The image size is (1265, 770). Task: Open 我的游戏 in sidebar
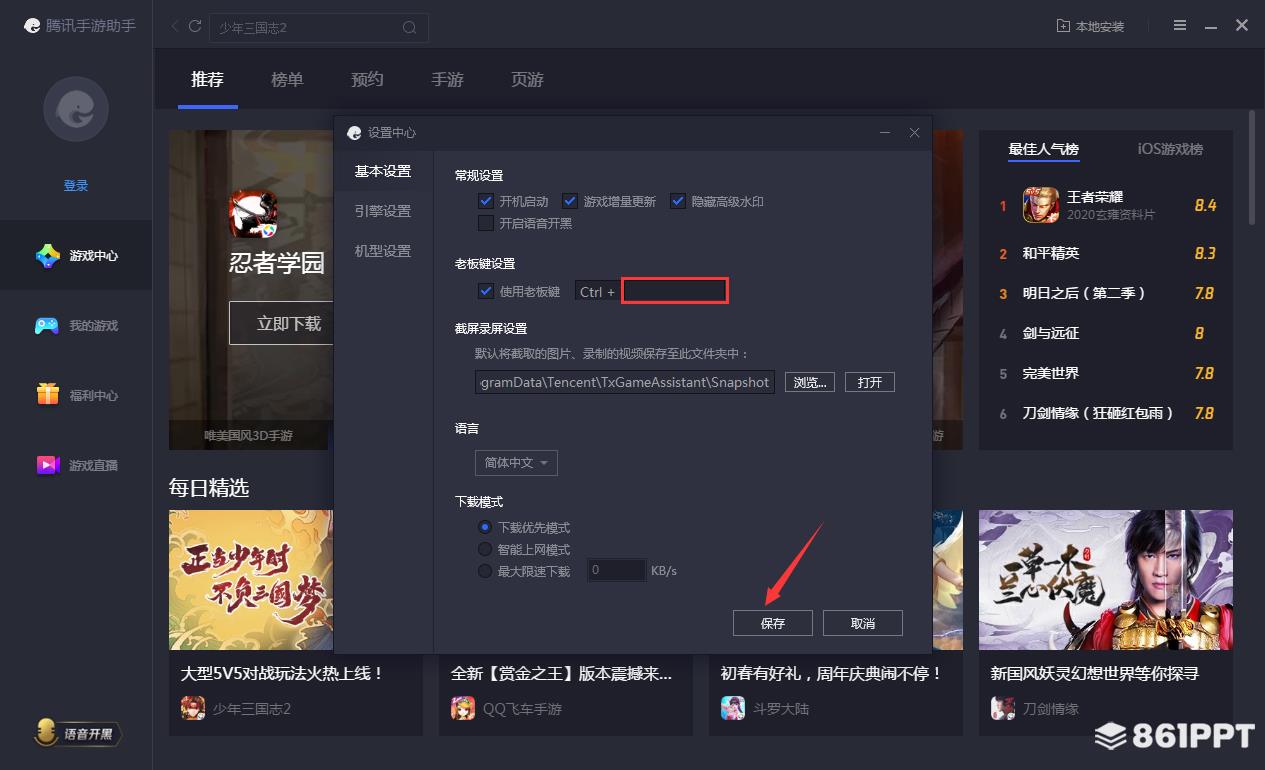76,326
